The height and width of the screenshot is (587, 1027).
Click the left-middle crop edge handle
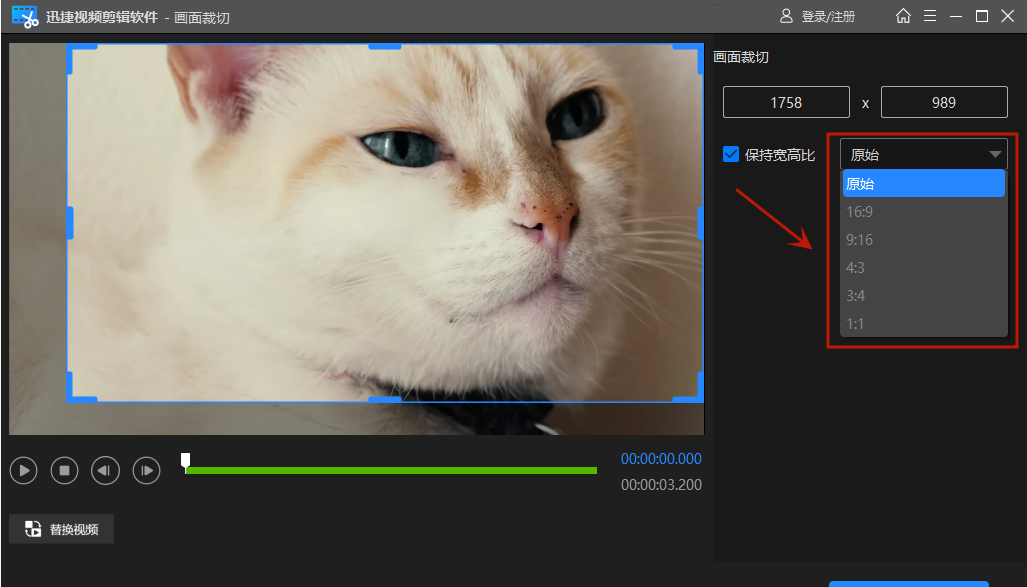tap(69, 223)
